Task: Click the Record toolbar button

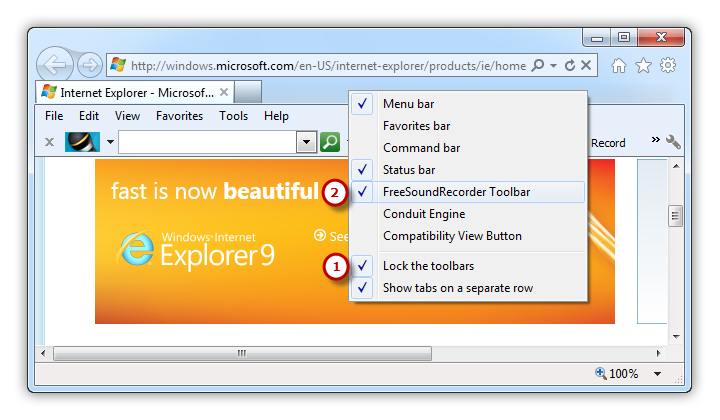Action: click(x=608, y=143)
